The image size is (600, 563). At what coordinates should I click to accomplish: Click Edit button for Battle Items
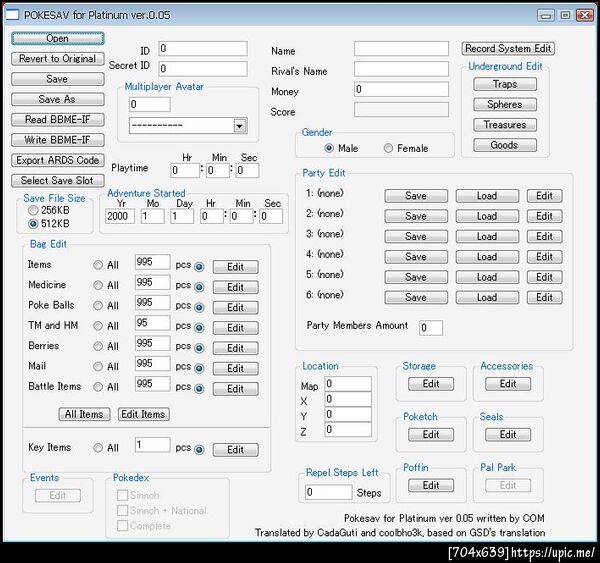235,388
